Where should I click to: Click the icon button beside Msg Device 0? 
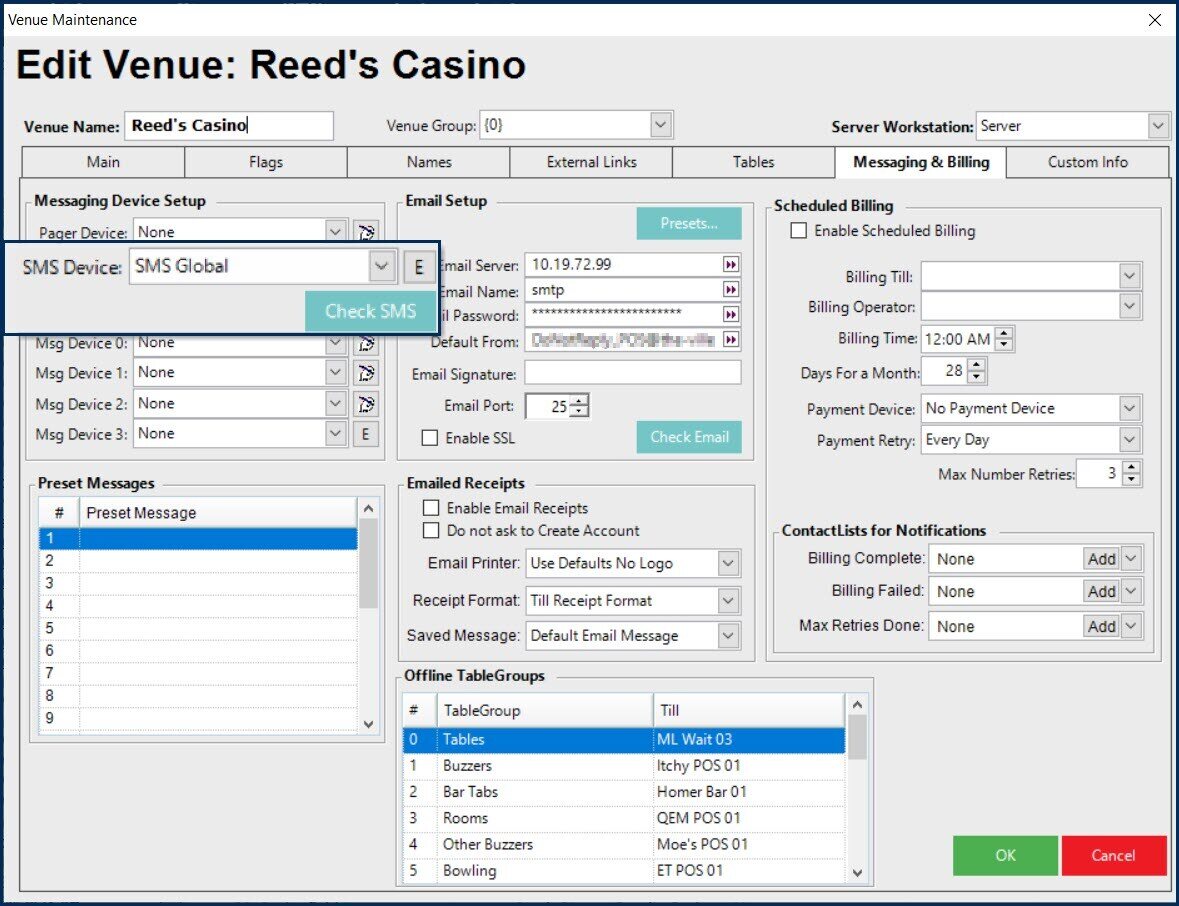(367, 343)
